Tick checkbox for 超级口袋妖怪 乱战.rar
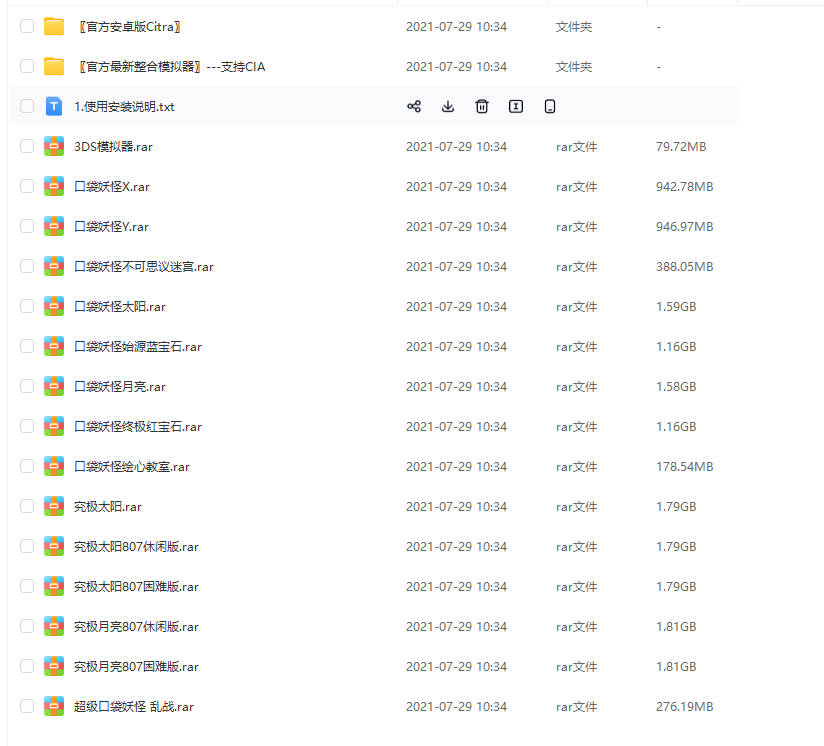The image size is (824, 746). coord(27,706)
